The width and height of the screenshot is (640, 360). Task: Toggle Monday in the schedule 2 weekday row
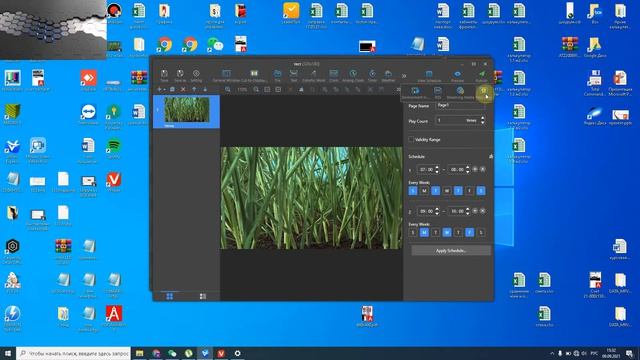point(424,232)
